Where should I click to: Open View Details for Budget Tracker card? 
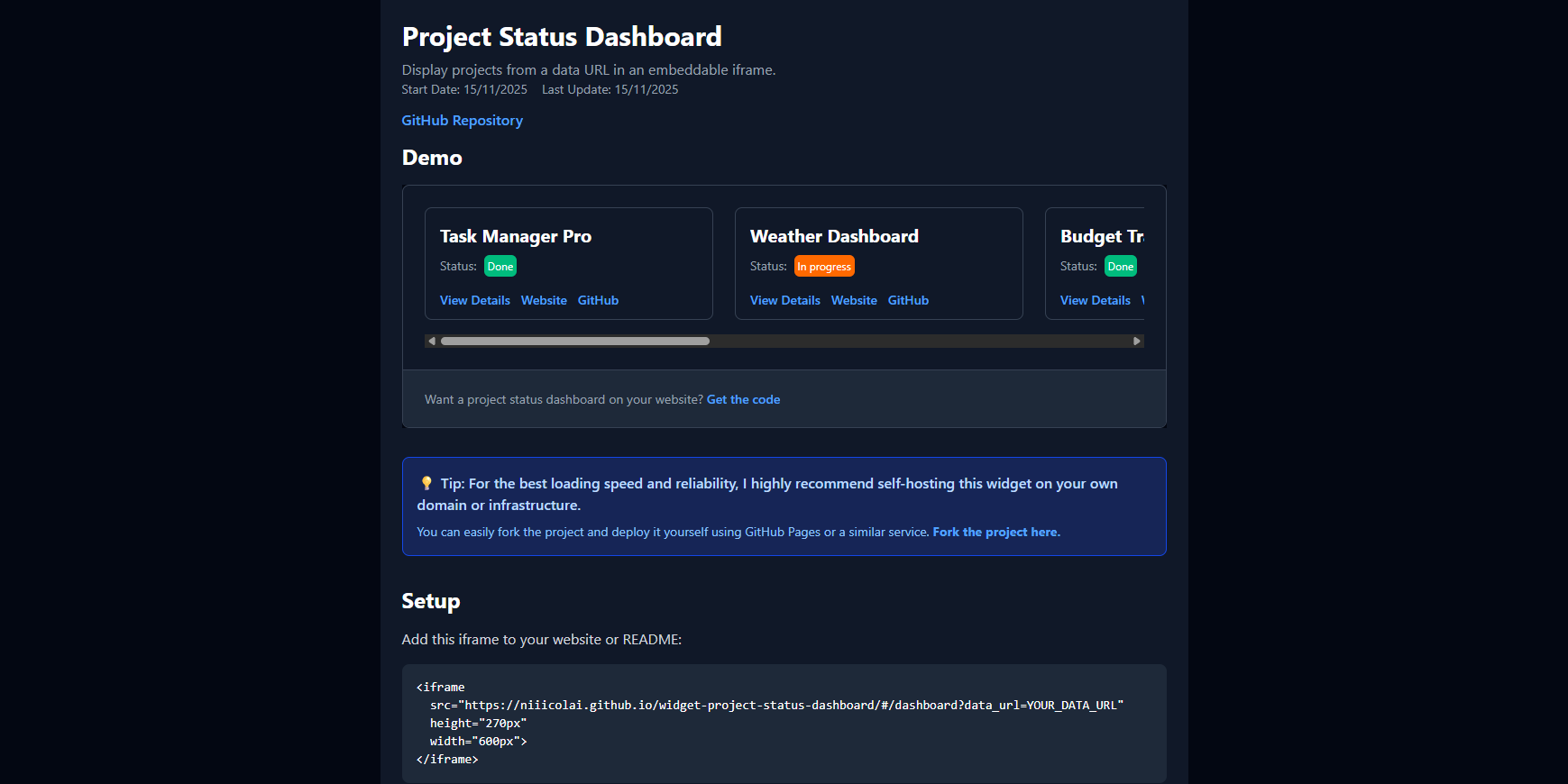pyautogui.click(x=1096, y=300)
